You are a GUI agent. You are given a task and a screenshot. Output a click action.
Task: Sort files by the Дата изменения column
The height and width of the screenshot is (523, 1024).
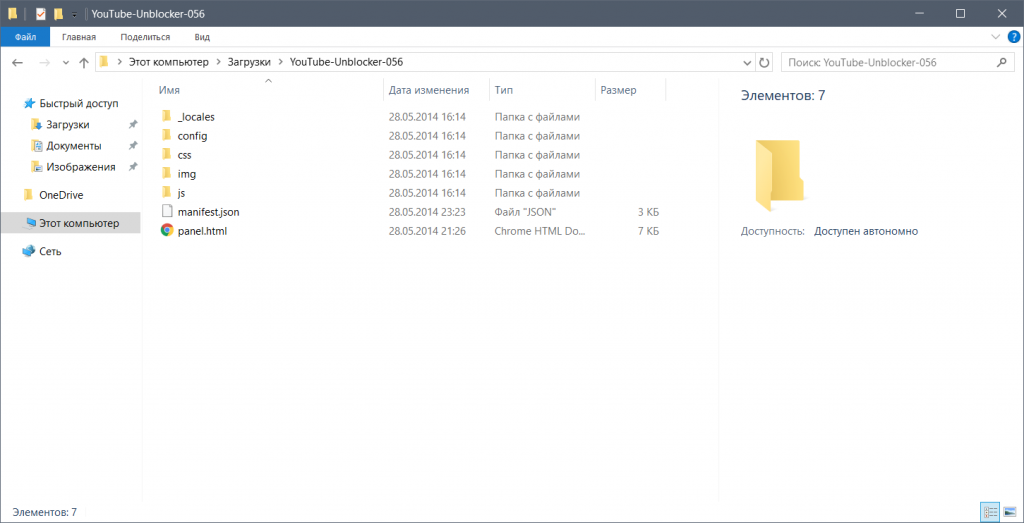pos(429,90)
